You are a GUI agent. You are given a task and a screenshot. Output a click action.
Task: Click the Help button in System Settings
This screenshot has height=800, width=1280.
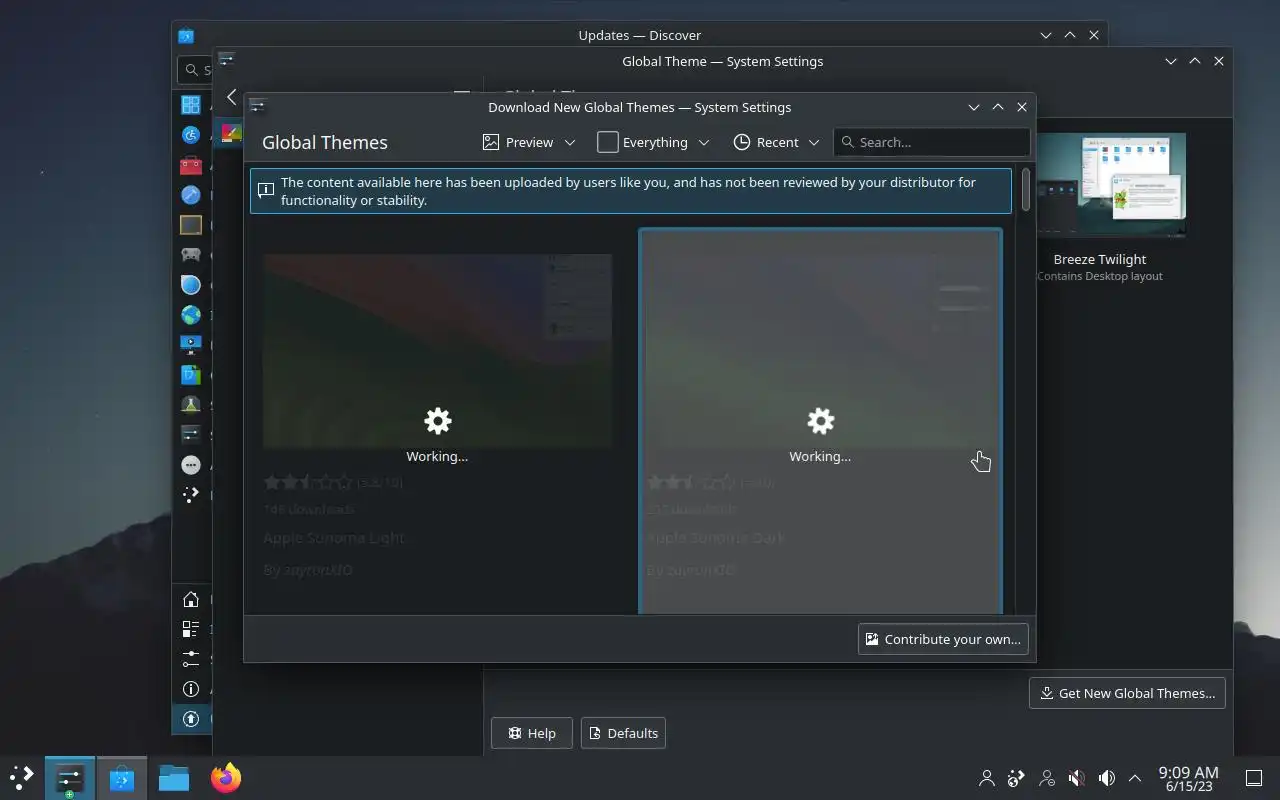pyautogui.click(x=531, y=733)
